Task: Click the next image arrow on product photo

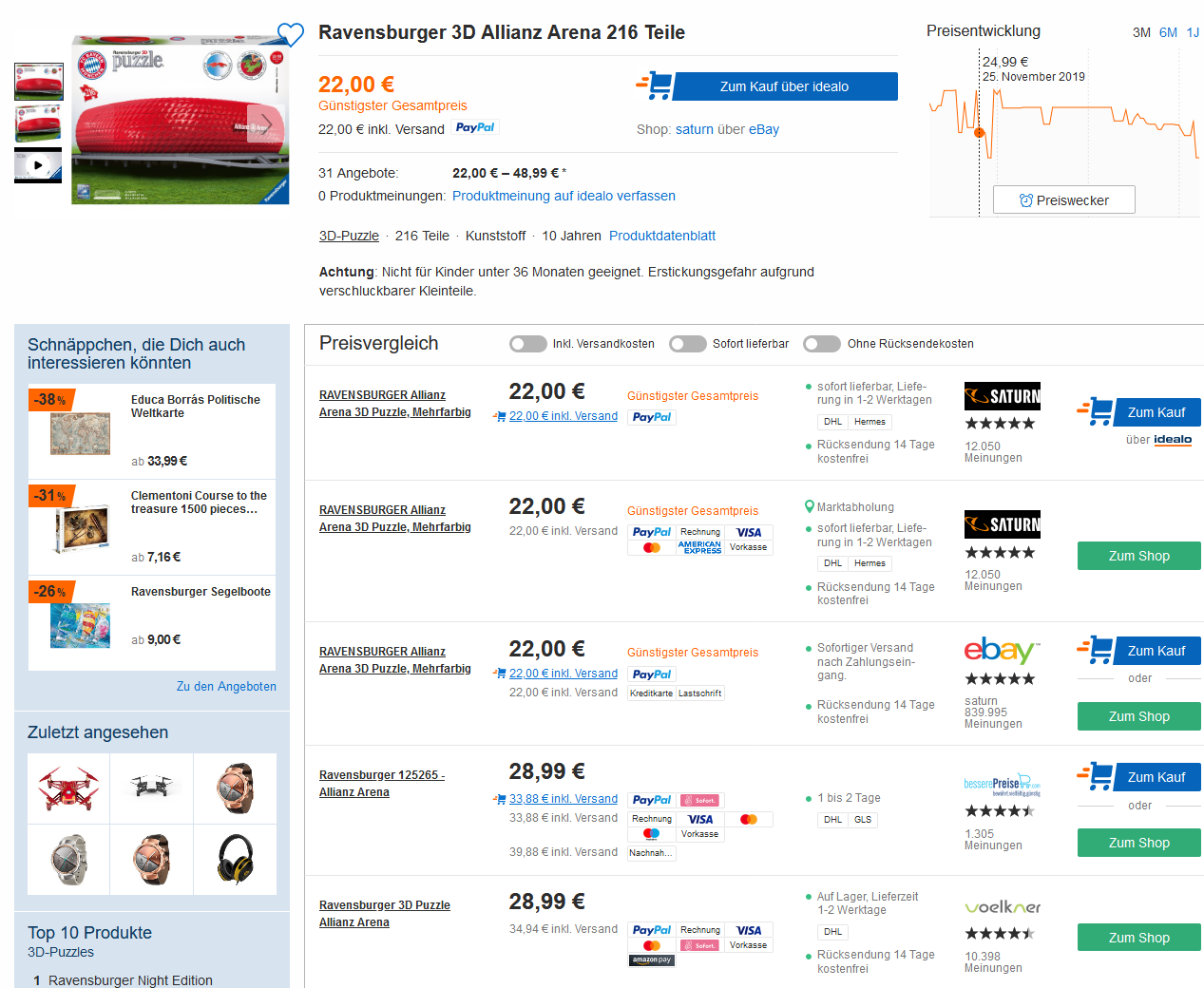Action: tap(266, 124)
